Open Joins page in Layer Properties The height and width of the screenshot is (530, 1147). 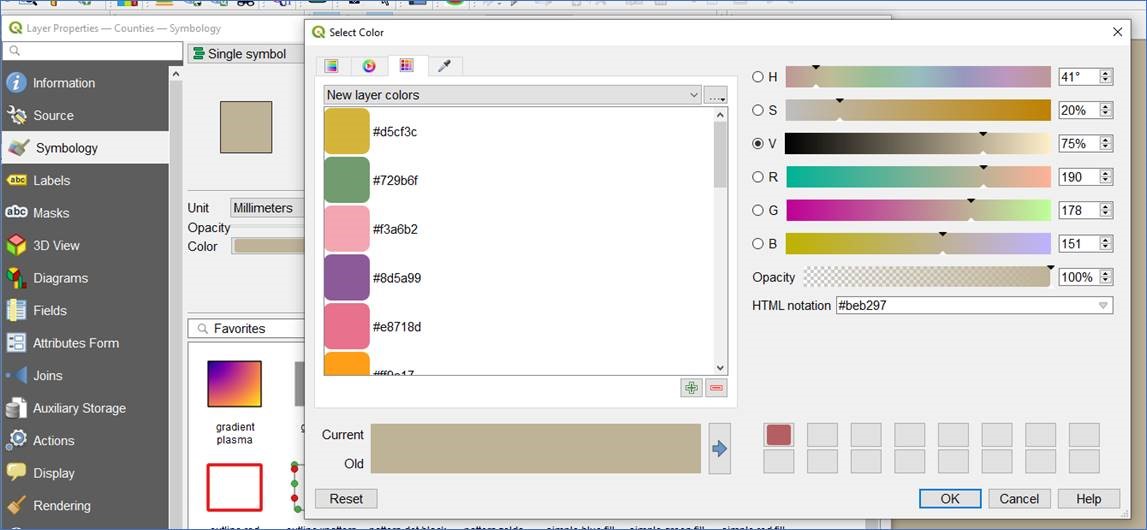click(x=85, y=376)
